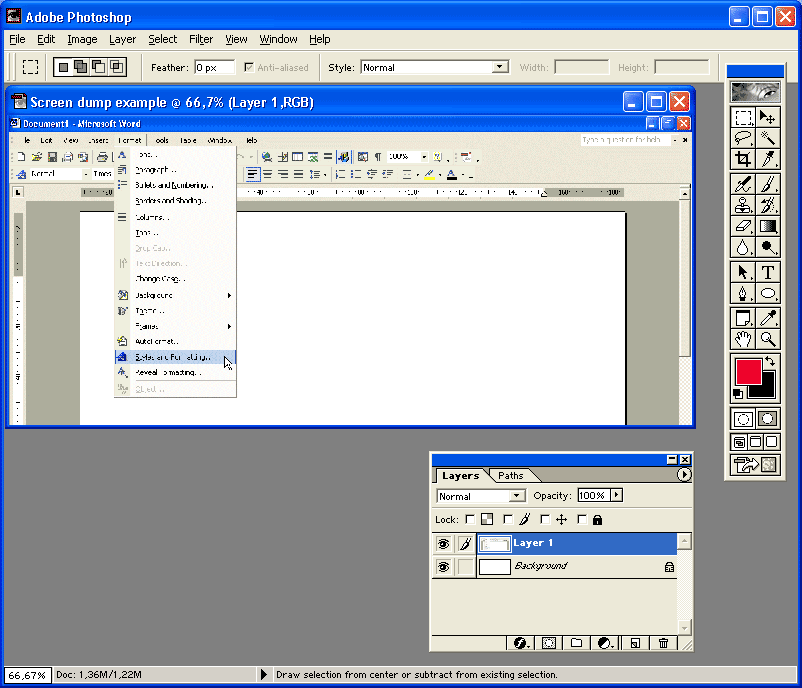Switch to Standard editing mode

pyautogui.click(x=743, y=419)
